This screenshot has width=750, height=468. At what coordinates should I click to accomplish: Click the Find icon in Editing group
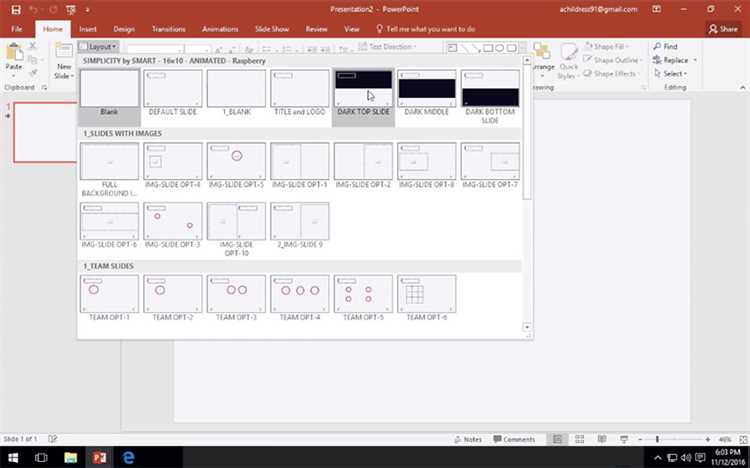pos(657,47)
